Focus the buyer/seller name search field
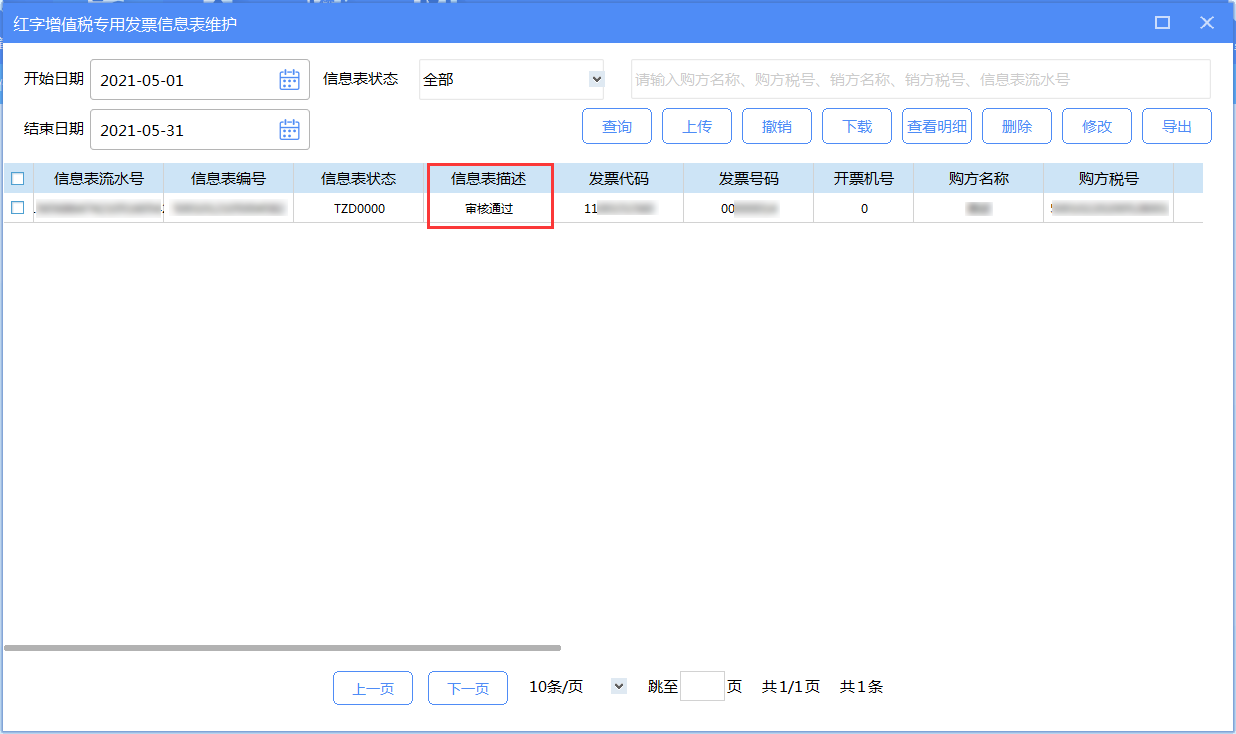This screenshot has width=1236, height=734. [x=920, y=79]
